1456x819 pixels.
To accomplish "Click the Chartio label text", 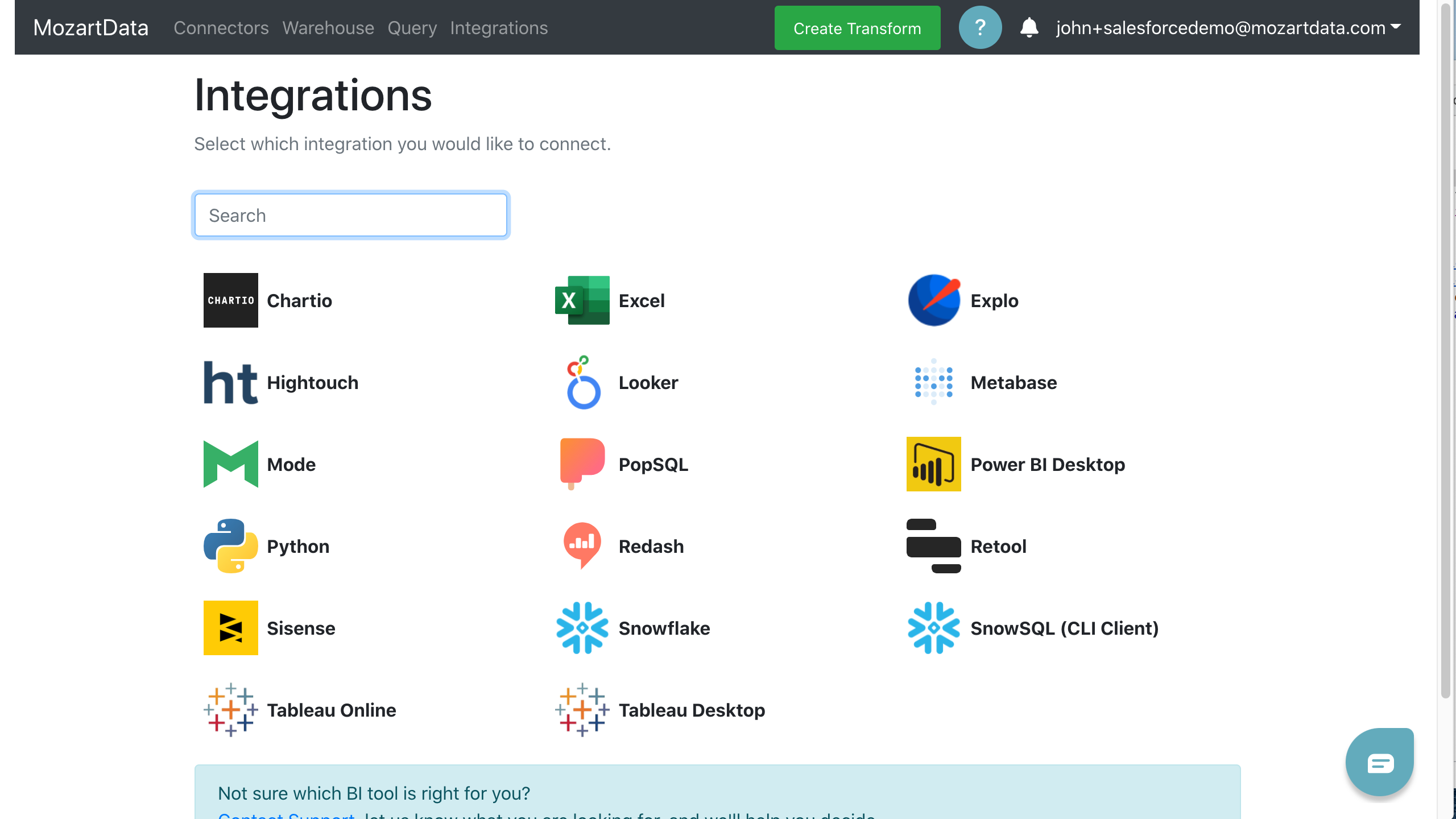I will [299, 300].
